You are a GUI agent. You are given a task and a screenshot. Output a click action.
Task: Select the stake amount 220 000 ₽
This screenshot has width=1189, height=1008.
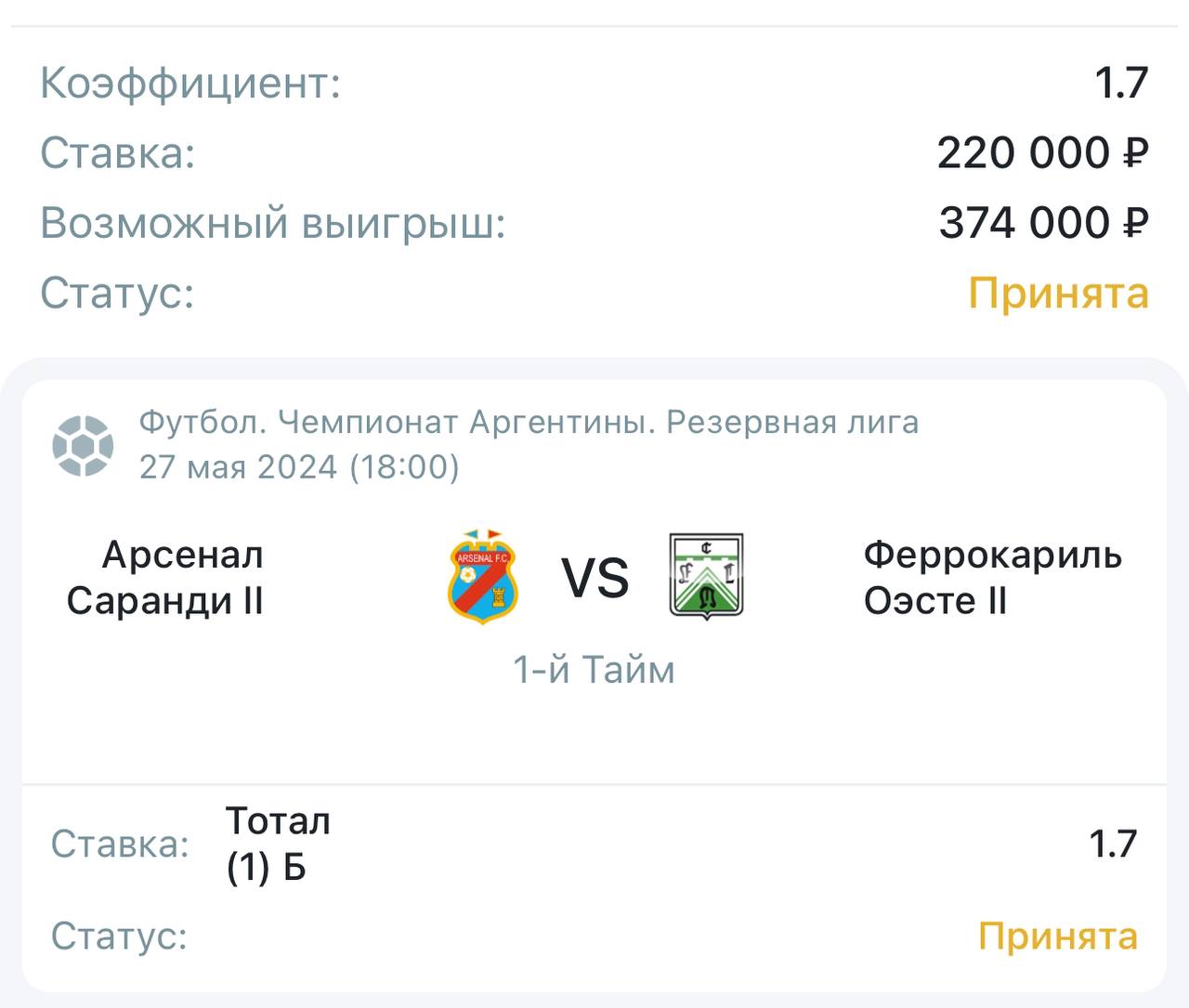[x=1042, y=152]
